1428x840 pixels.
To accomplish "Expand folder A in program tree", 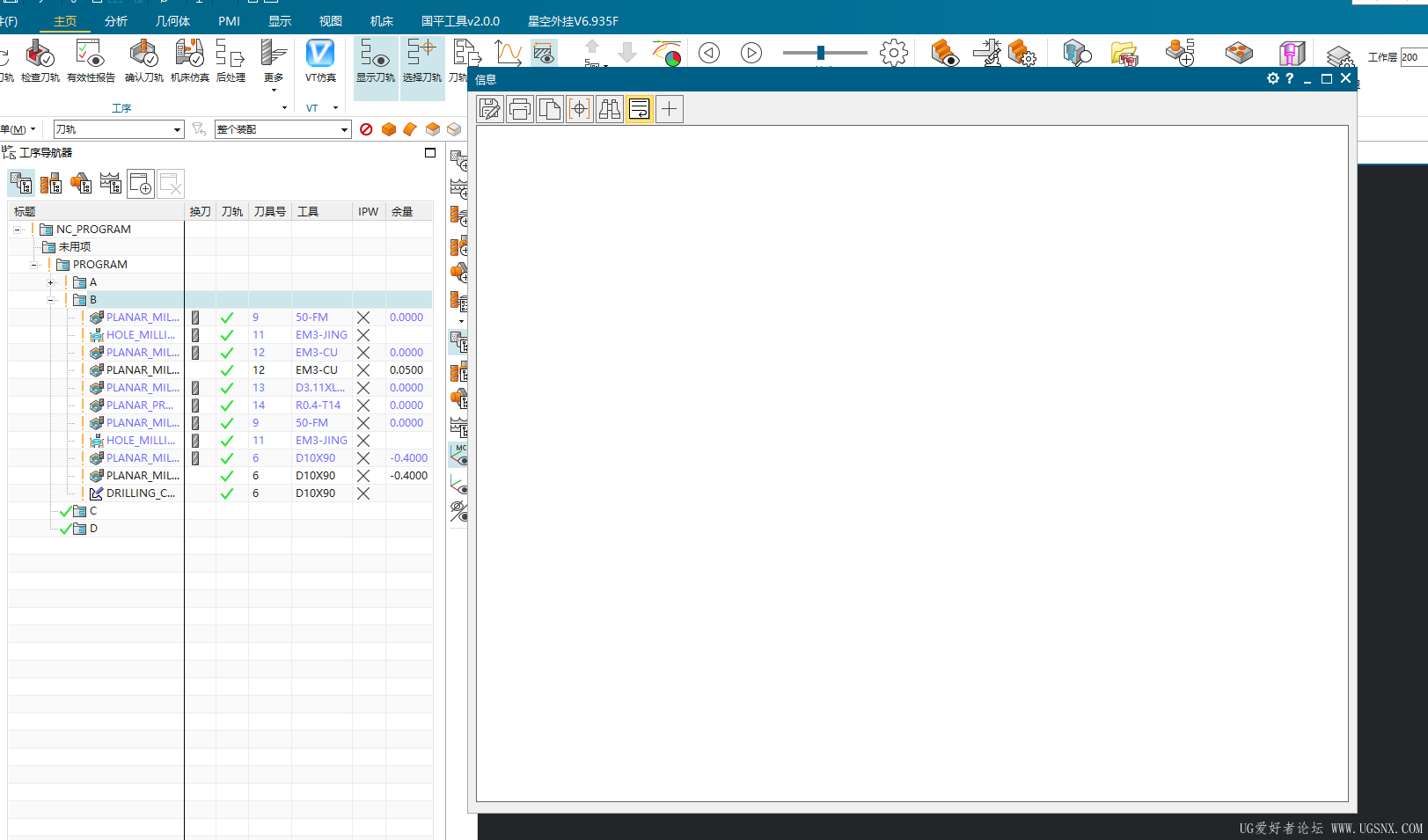I will (x=51, y=282).
